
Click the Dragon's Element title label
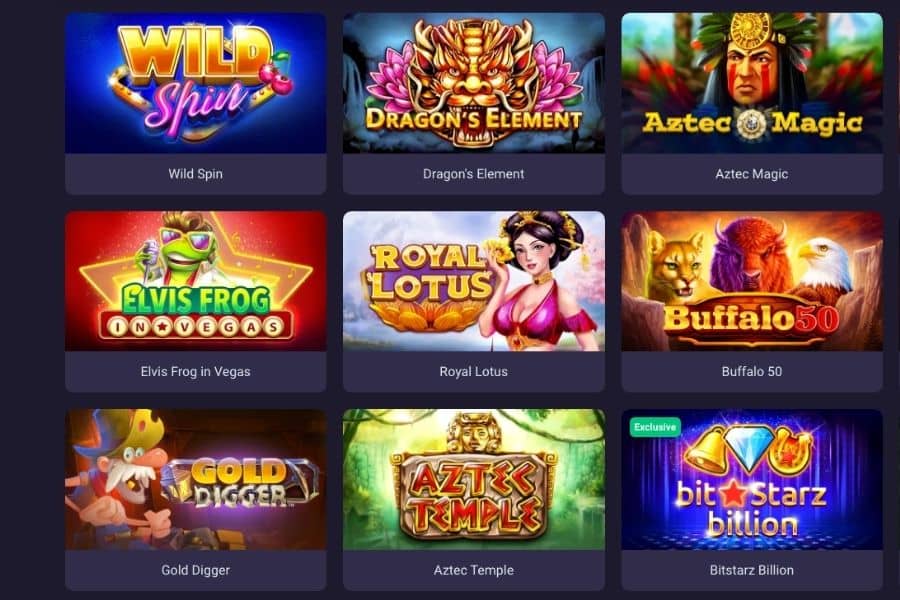pyautogui.click(x=474, y=173)
